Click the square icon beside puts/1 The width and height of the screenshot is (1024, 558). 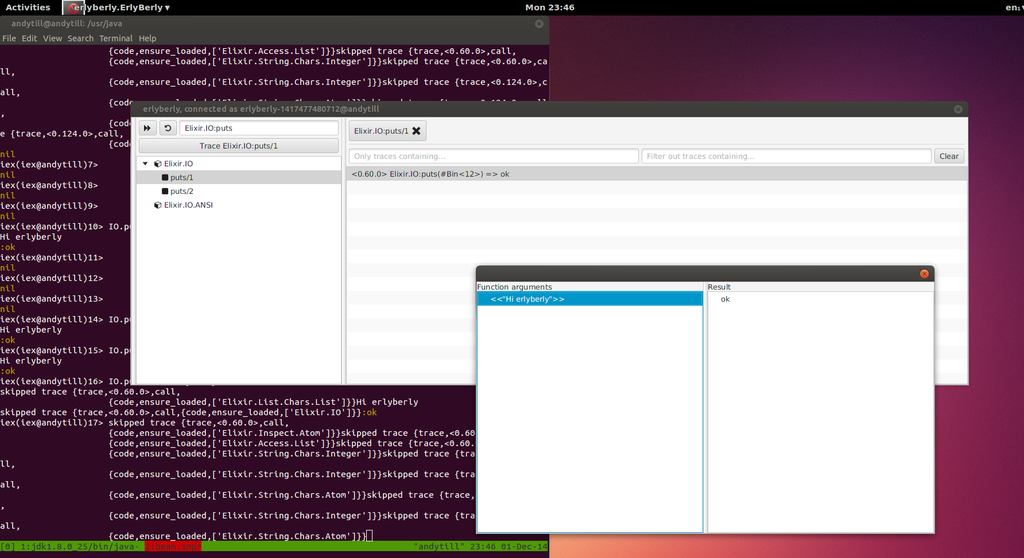(165, 177)
